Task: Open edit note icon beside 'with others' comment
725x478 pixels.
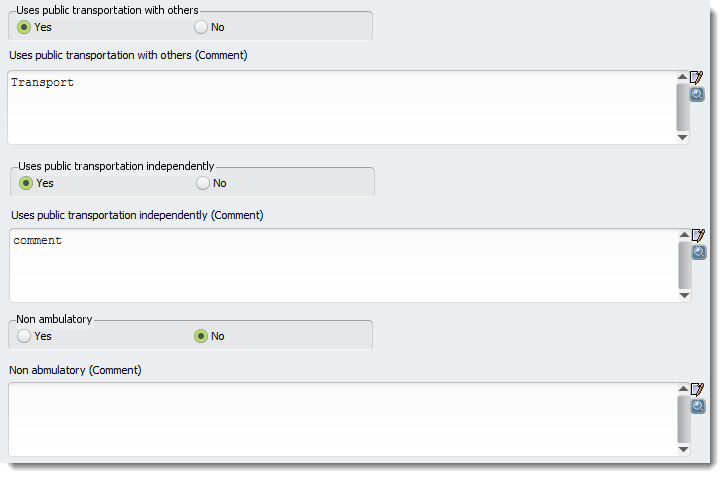Action: 696,77
